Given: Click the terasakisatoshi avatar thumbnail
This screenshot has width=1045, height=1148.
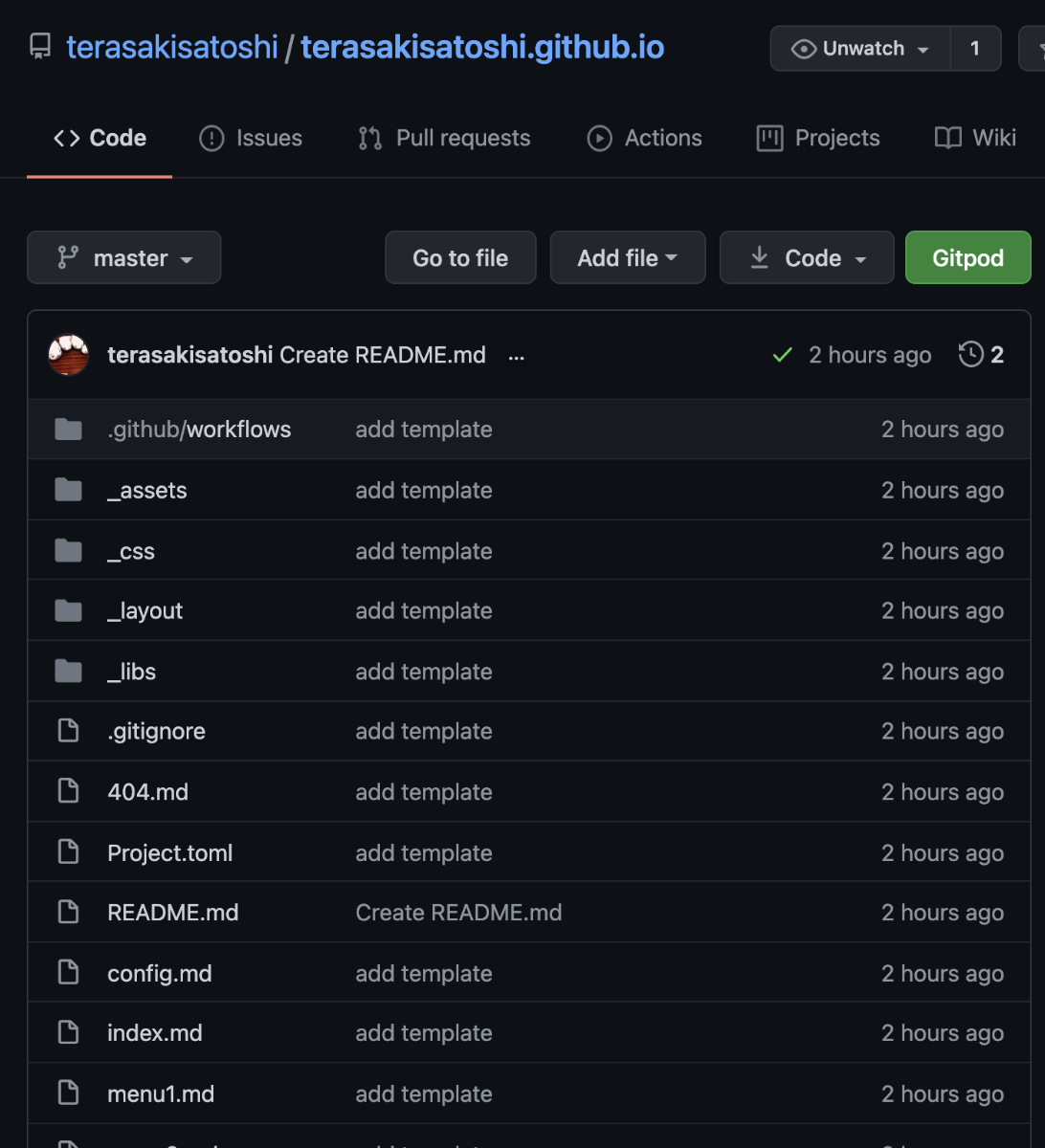Looking at the screenshot, I should 68,355.
